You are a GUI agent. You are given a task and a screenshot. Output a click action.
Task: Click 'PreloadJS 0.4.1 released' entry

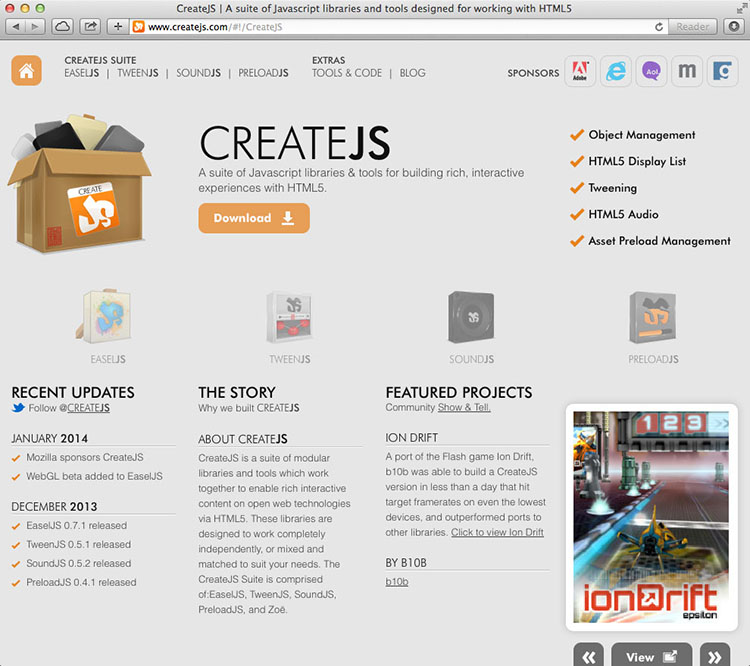click(x=81, y=582)
